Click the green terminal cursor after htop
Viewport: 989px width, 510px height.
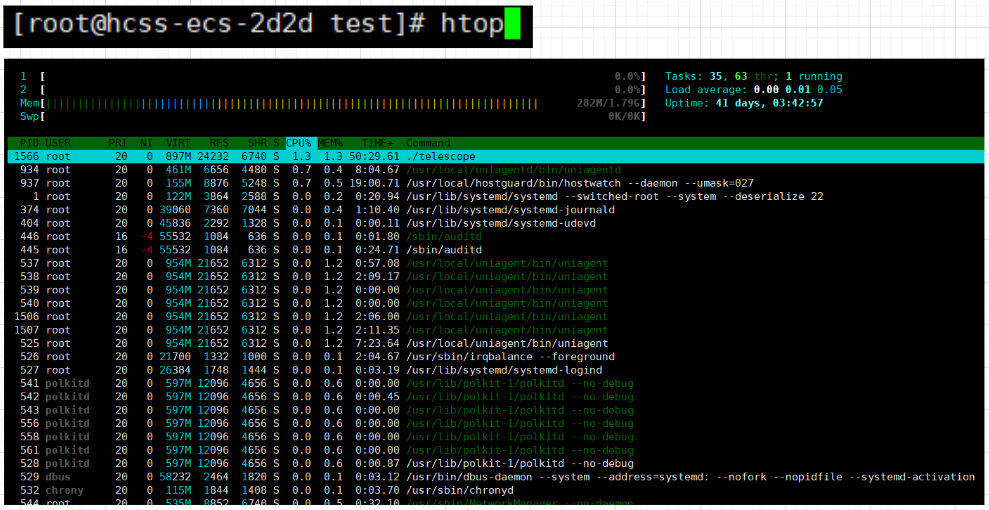pyautogui.click(x=512, y=25)
